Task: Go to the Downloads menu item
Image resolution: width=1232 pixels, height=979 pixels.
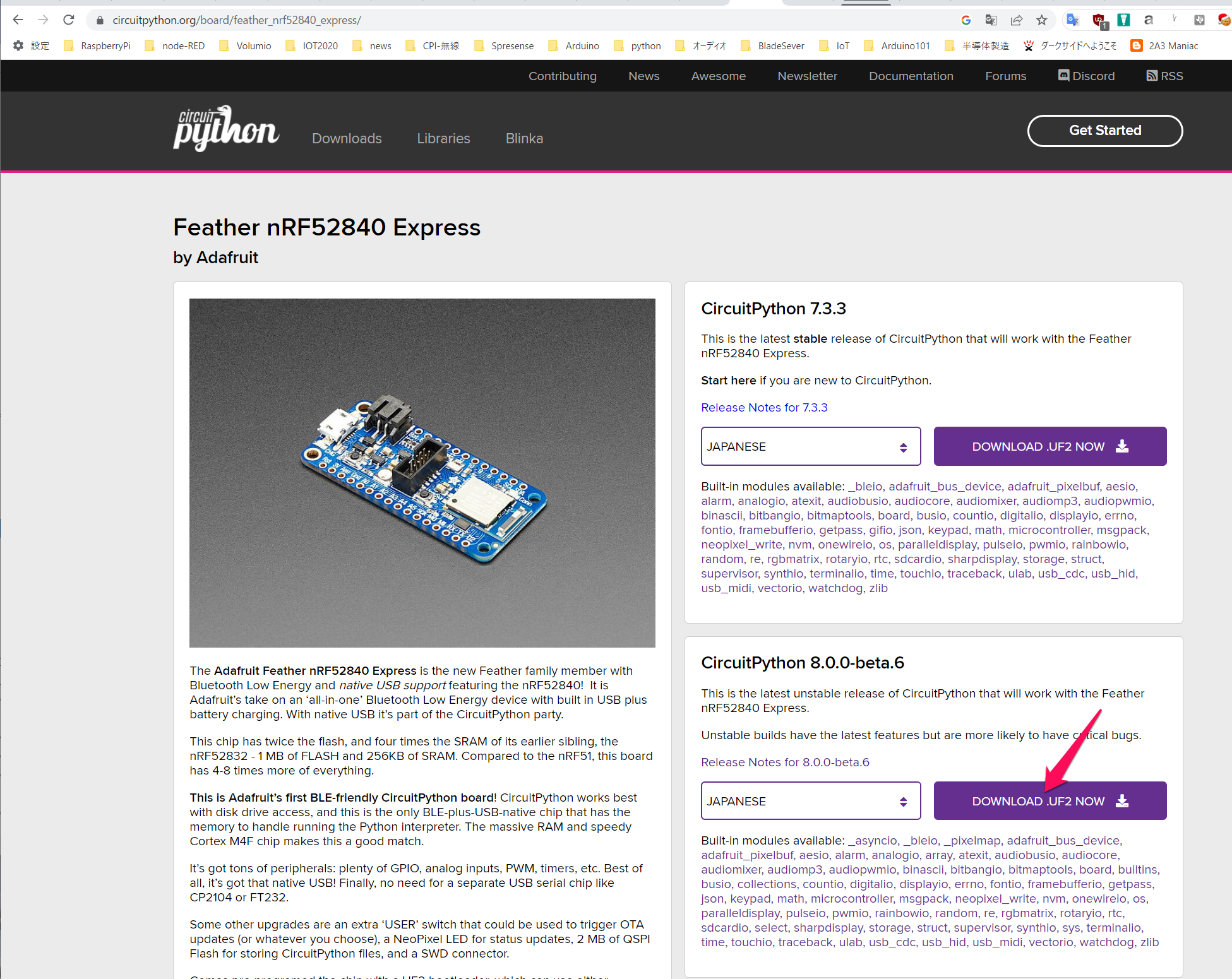Action: 347,138
